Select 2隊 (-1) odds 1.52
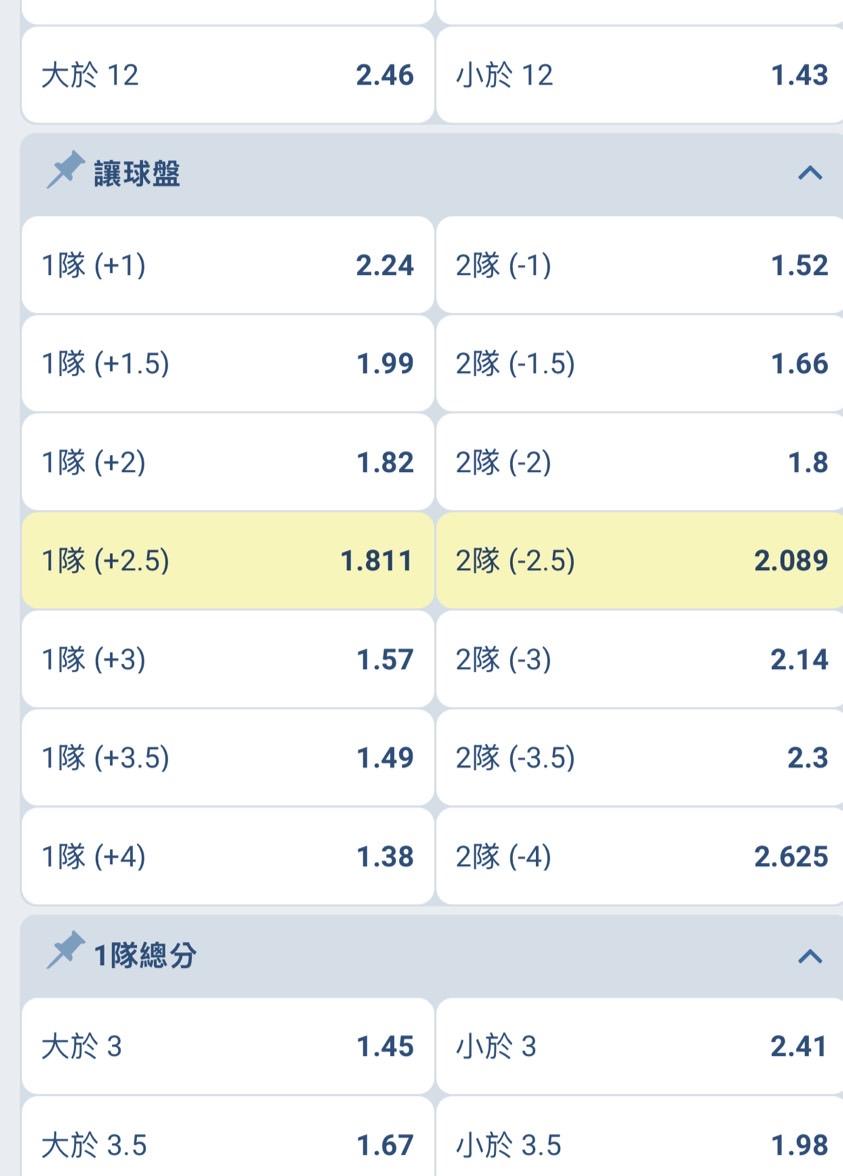Viewport: 843px width, 1176px height. 640,265
